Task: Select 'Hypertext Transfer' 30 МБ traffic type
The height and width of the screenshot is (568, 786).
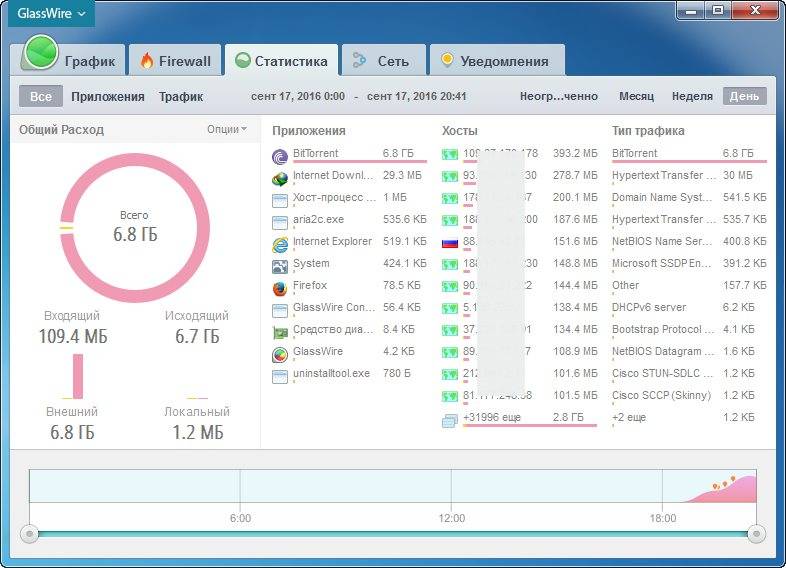Action: 689,175
